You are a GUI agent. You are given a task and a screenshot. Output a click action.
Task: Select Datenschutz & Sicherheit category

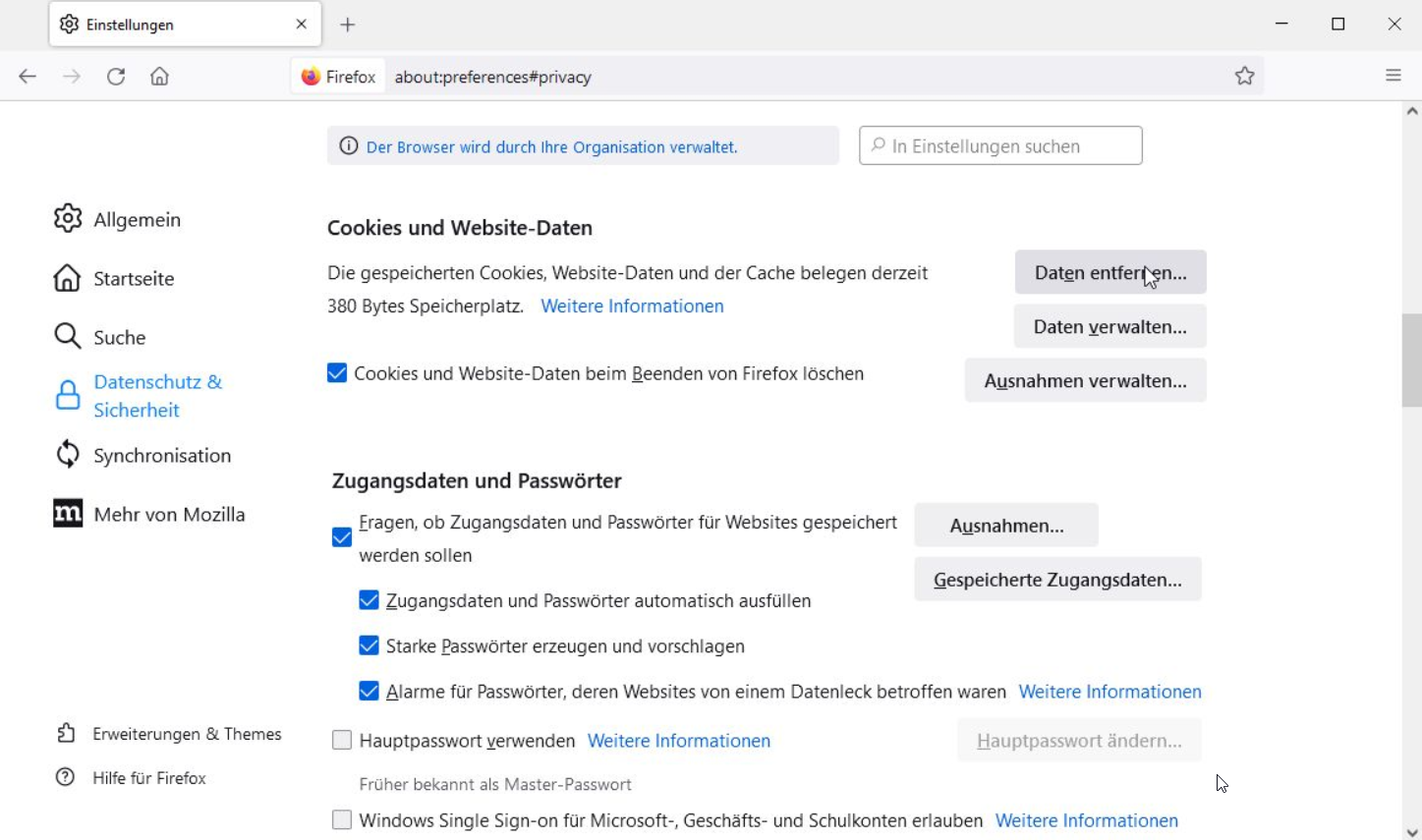(x=157, y=396)
